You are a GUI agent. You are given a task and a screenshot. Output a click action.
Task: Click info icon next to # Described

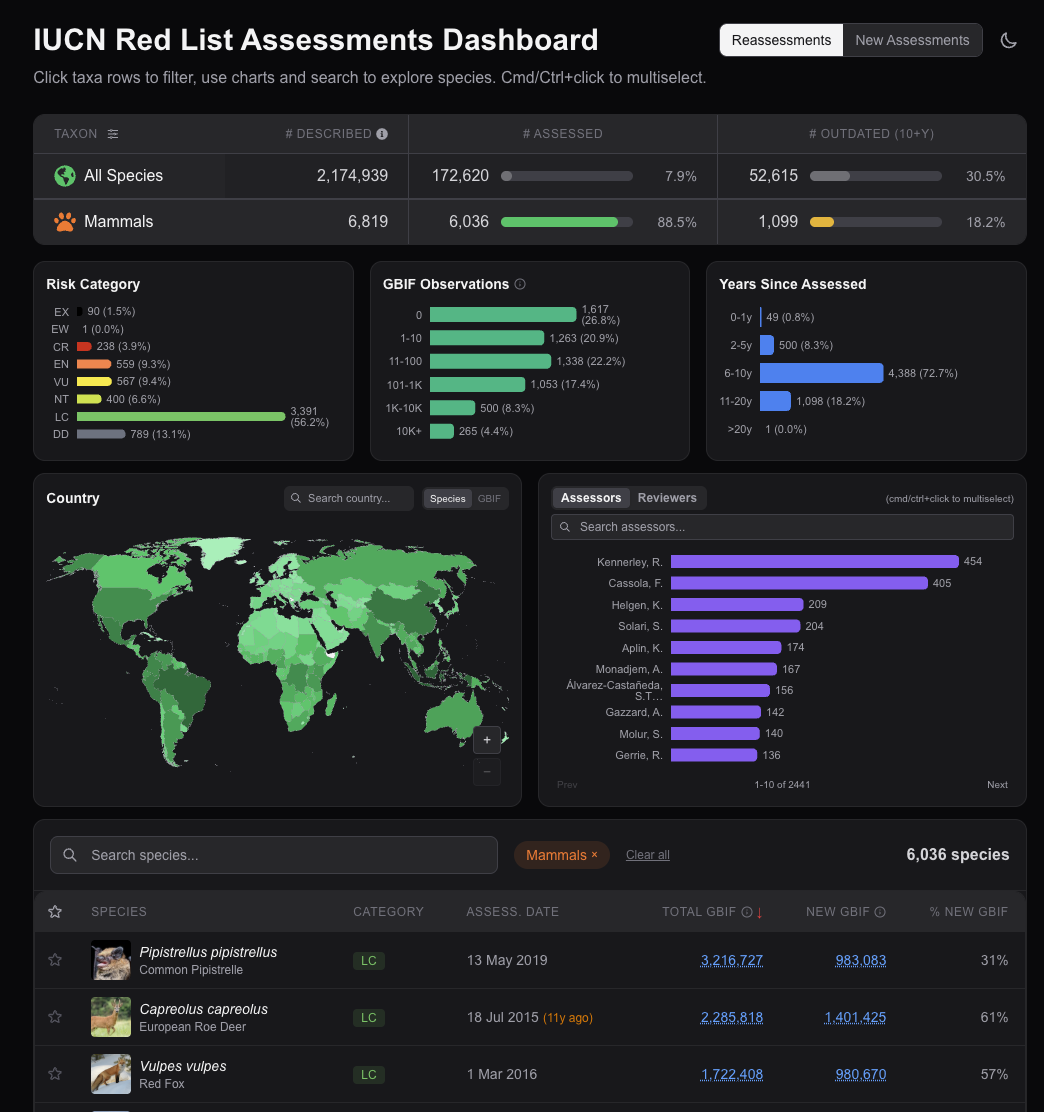point(382,134)
